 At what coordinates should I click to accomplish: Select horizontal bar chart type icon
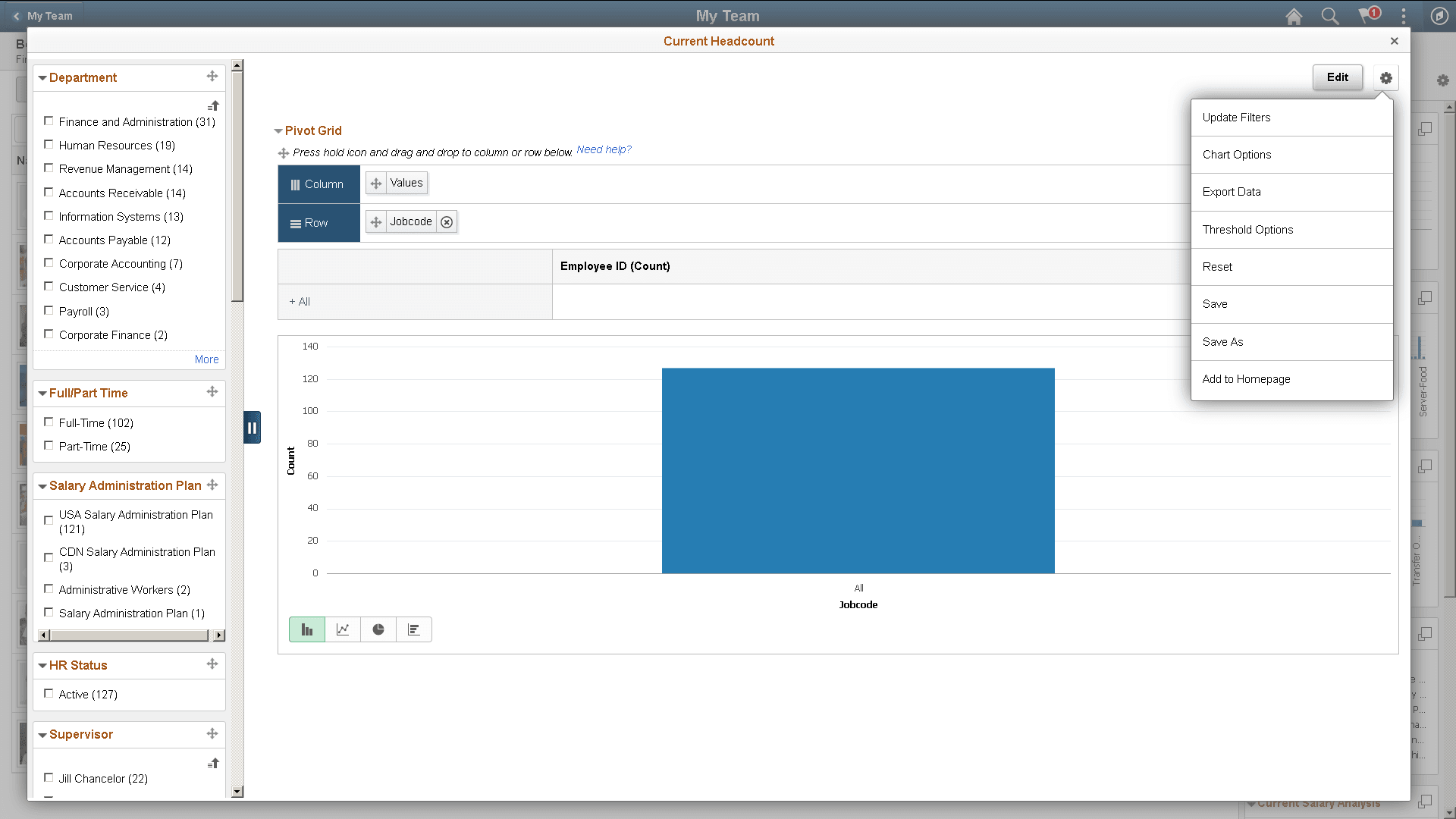tap(414, 629)
